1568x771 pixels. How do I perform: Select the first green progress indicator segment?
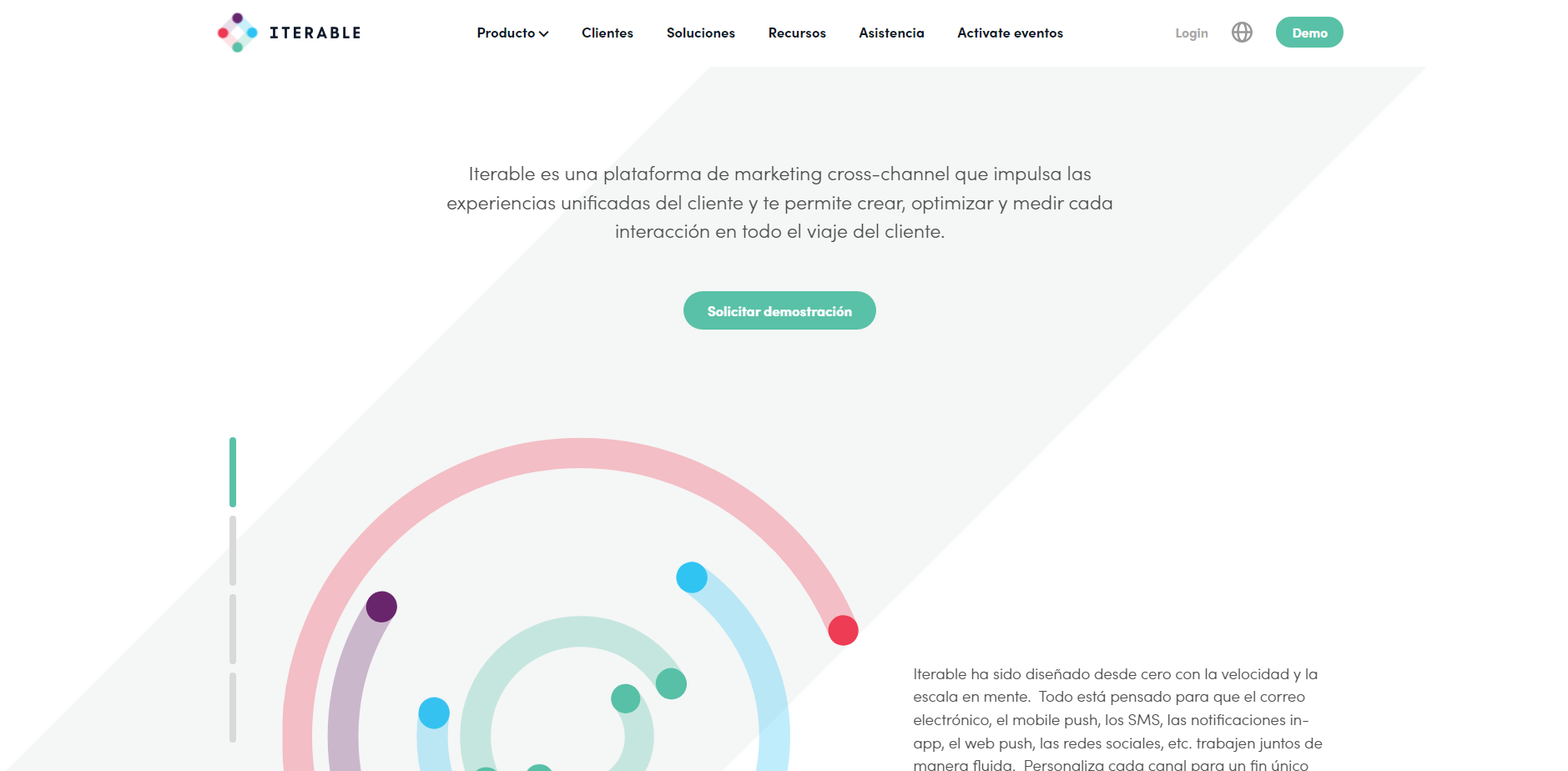click(x=233, y=472)
